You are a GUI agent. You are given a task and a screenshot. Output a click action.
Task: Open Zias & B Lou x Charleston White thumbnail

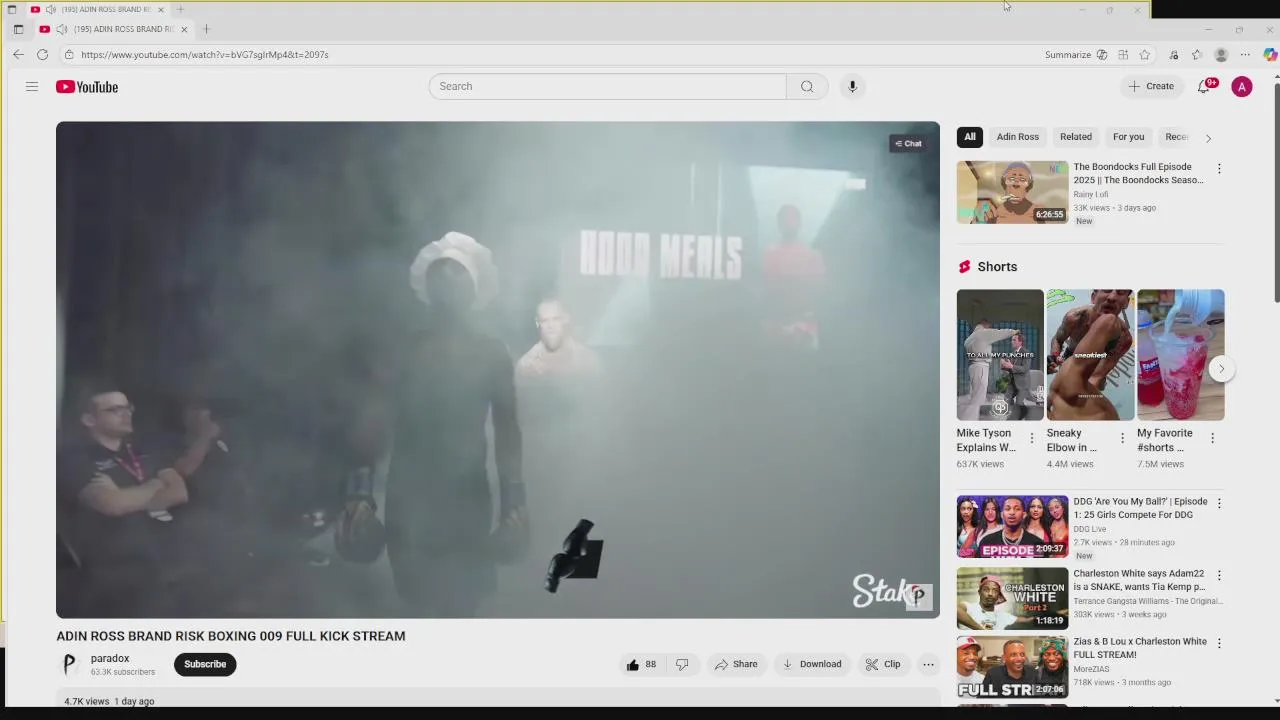tap(1012, 667)
